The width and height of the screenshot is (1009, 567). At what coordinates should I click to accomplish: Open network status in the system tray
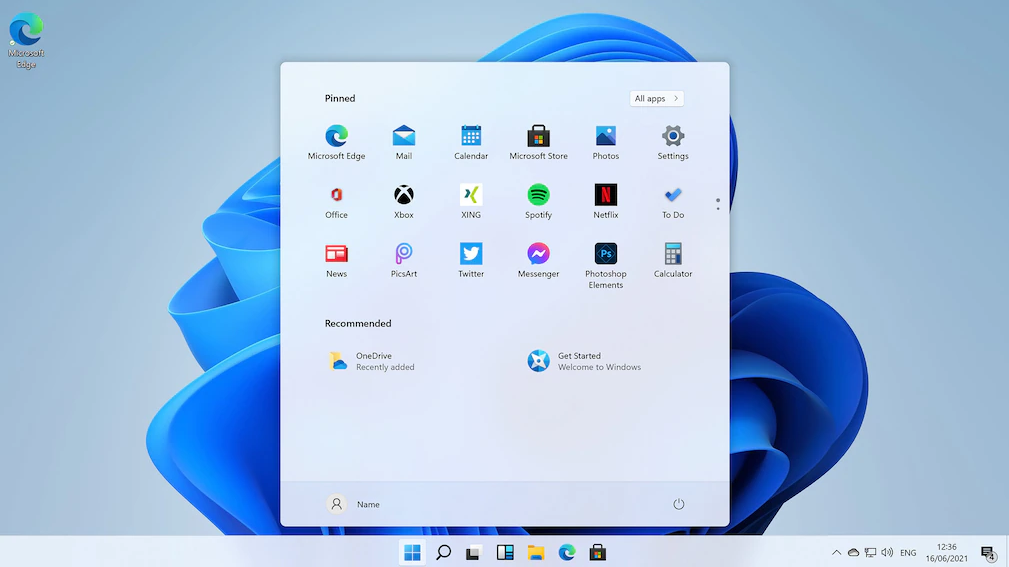click(870, 552)
